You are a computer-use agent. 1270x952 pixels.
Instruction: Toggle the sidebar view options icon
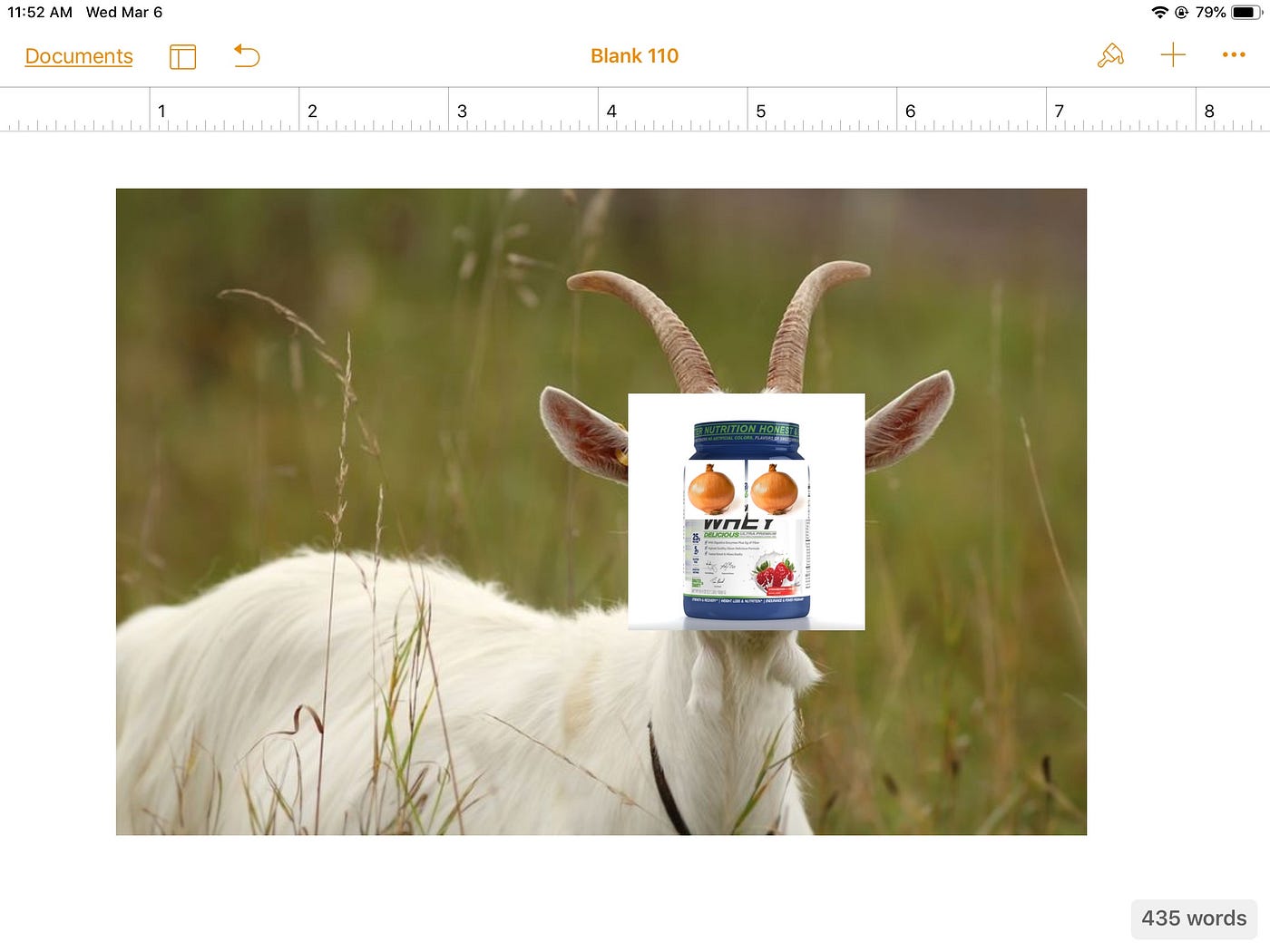click(182, 57)
